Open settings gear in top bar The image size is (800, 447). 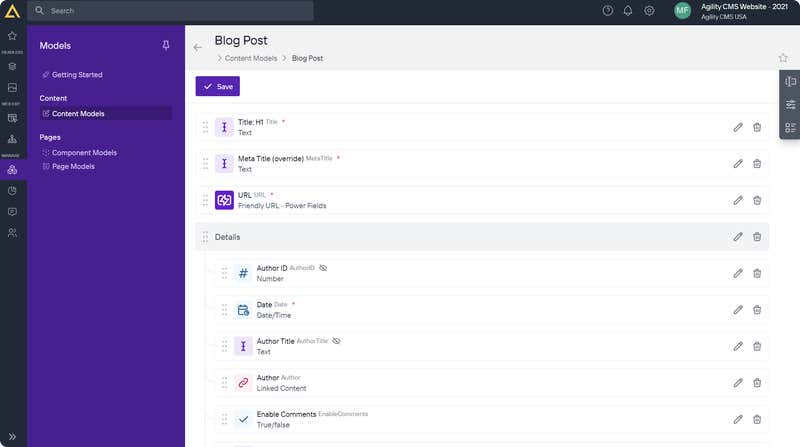[649, 11]
